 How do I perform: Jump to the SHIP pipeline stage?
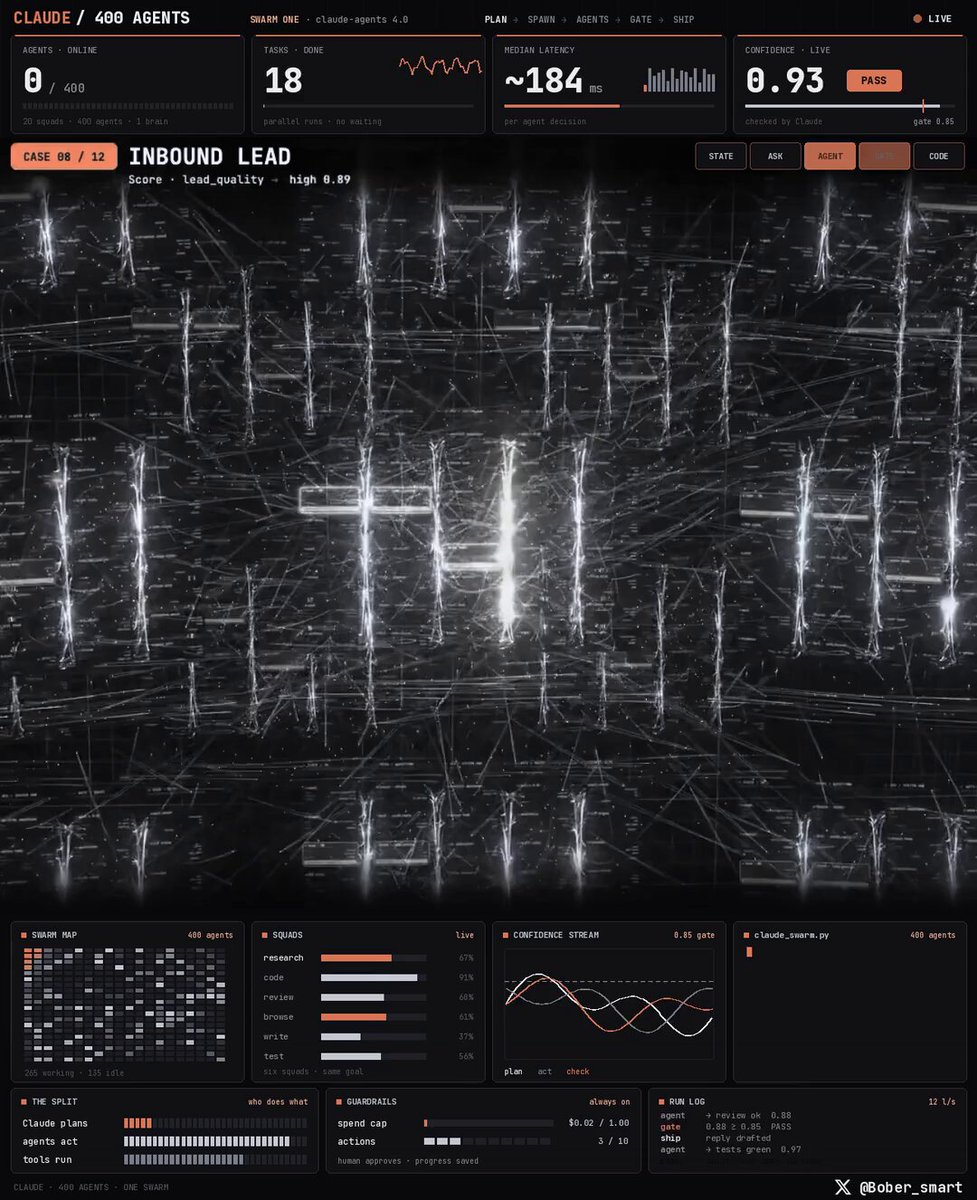[x=683, y=20]
